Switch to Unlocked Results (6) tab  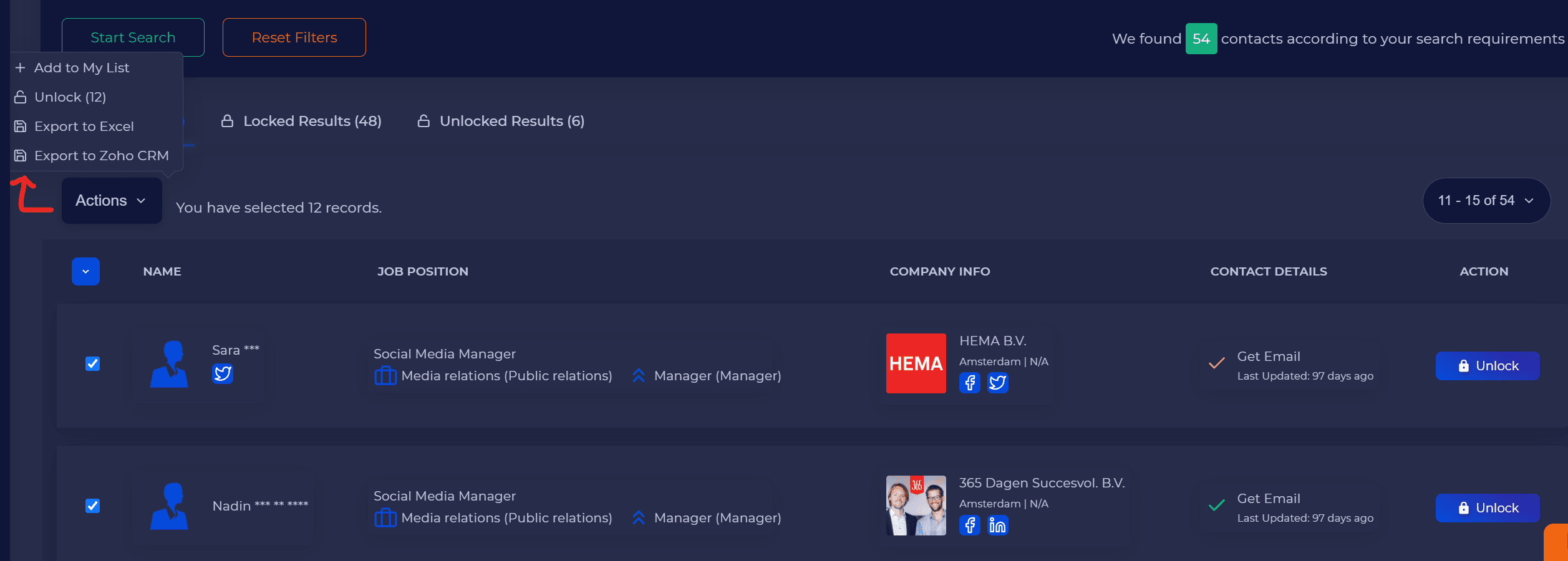pos(501,121)
